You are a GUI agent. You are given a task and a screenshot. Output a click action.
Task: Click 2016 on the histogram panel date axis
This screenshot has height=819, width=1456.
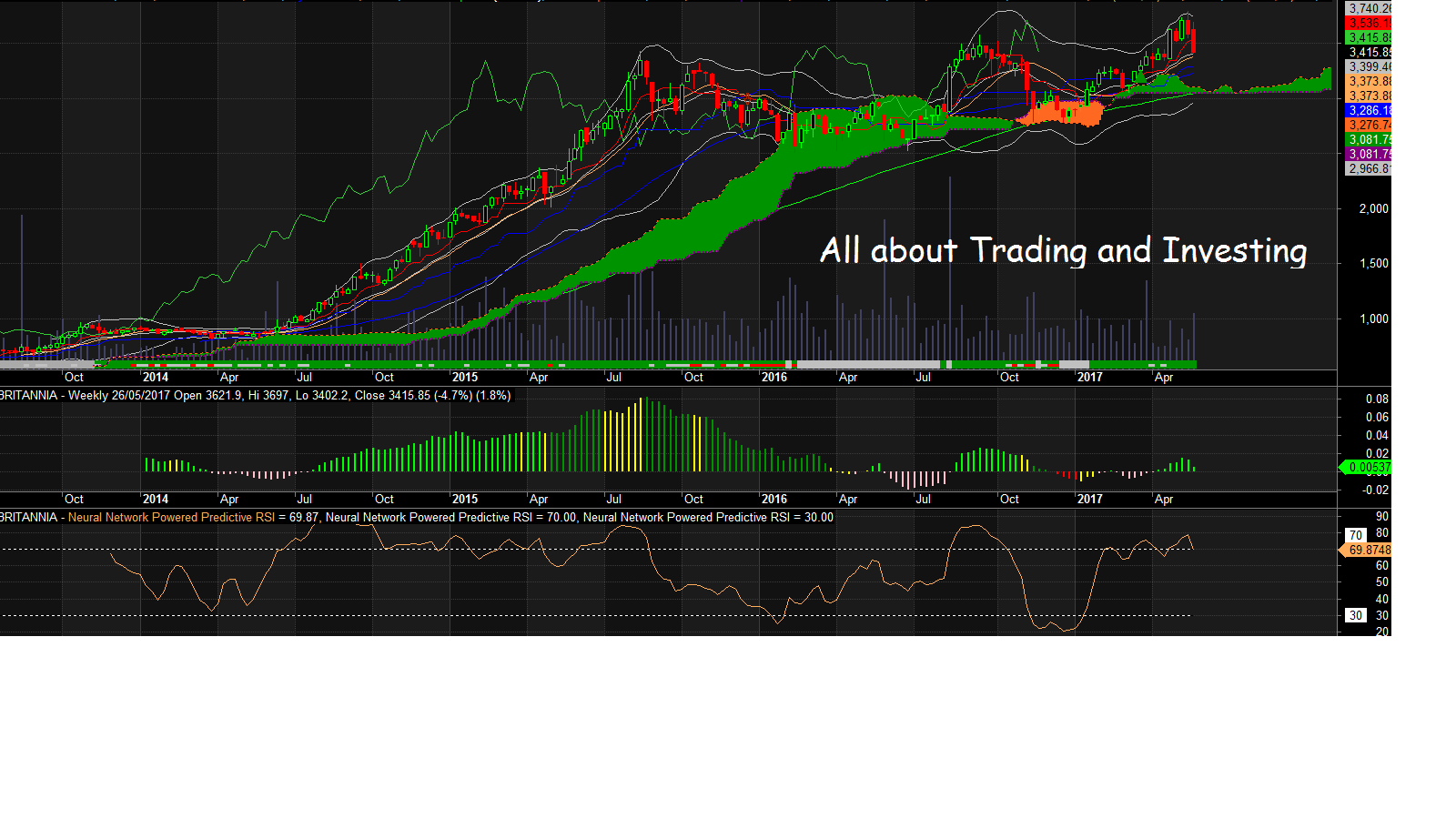click(774, 500)
